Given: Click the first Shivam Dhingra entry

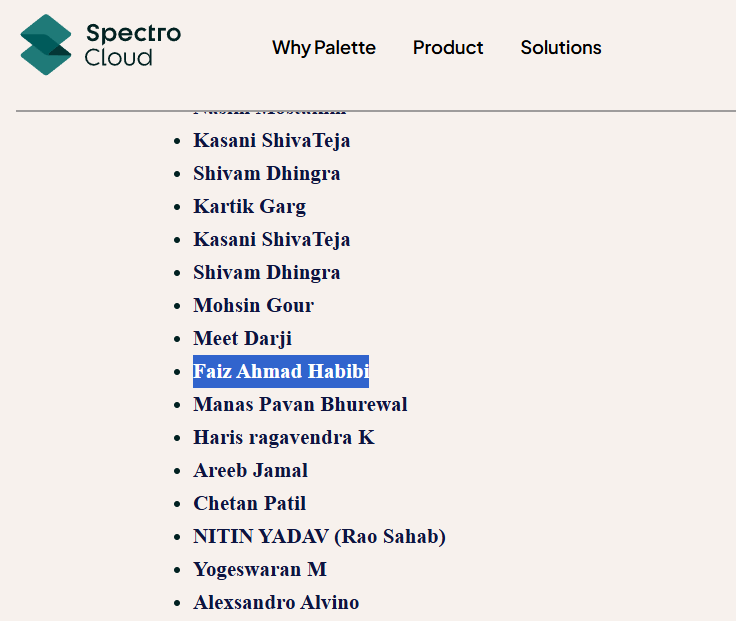Looking at the screenshot, I should click(x=266, y=174).
